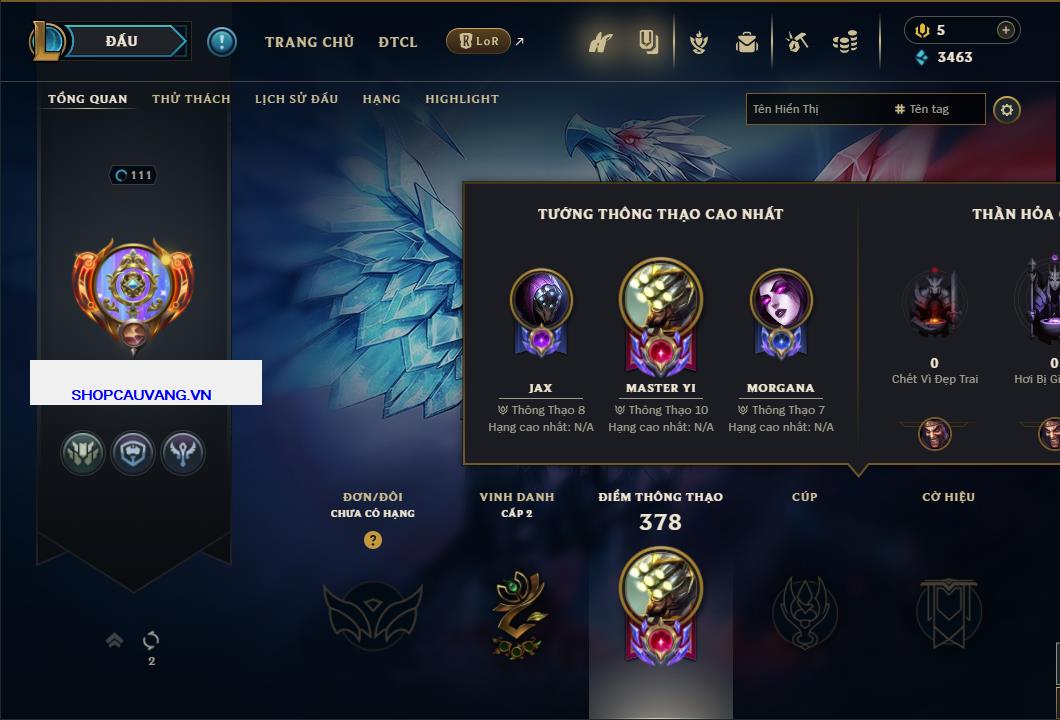Click the ĐẤU play button

(x=122, y=41)
